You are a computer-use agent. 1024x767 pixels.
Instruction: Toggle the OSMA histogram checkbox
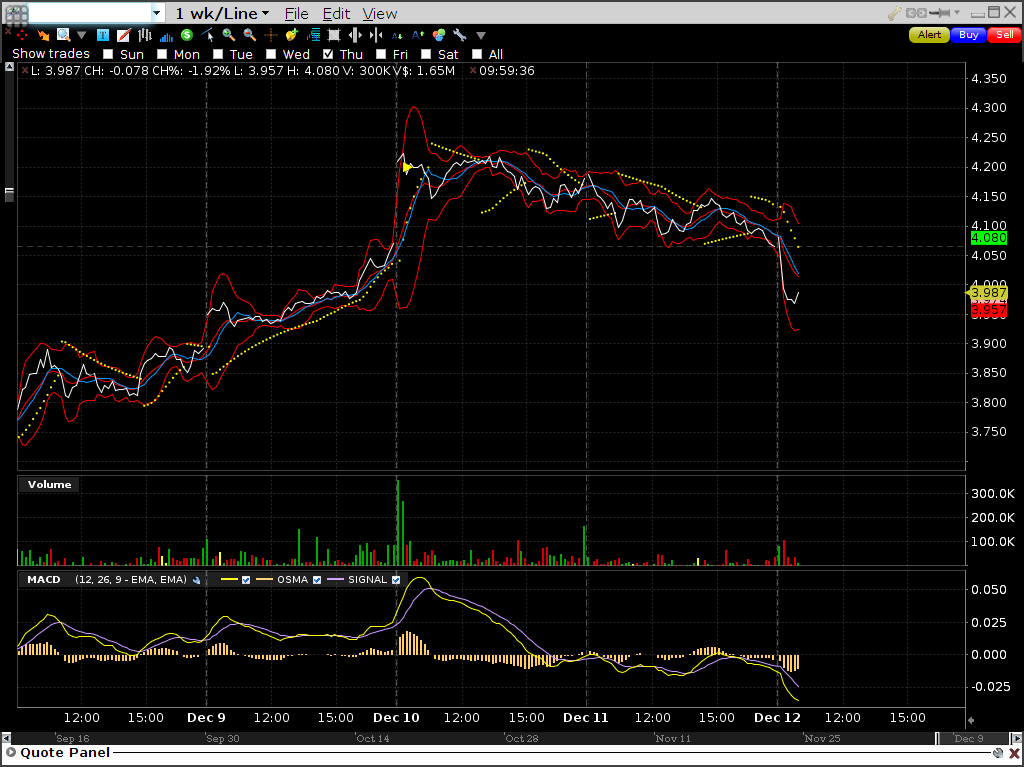[x=317, y=580]
